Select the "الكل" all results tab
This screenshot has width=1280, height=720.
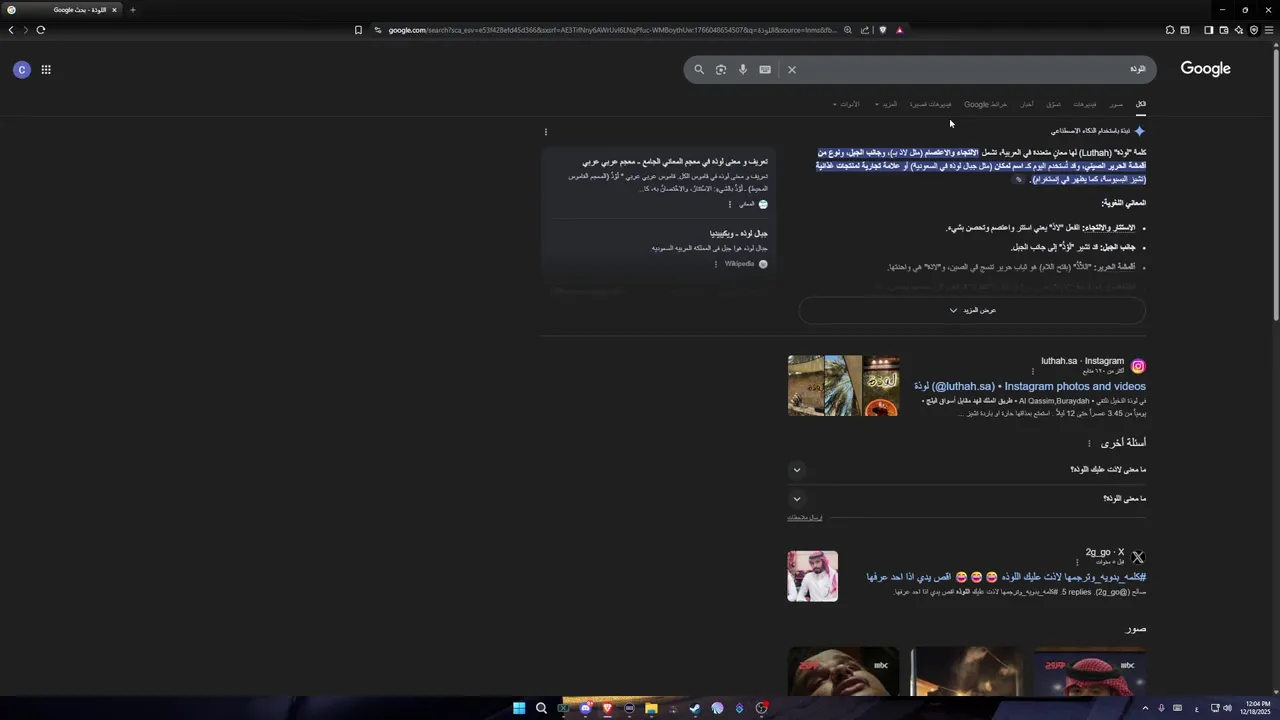pyautogui.click(x=1140, y=104)
